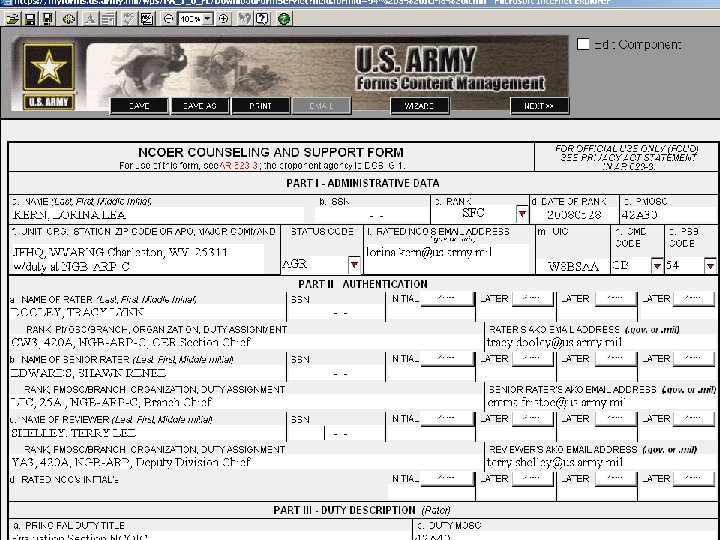This screenshot has width=720, height=540.
Task: Click the Rater's AKO email address field
Action: 601,342
